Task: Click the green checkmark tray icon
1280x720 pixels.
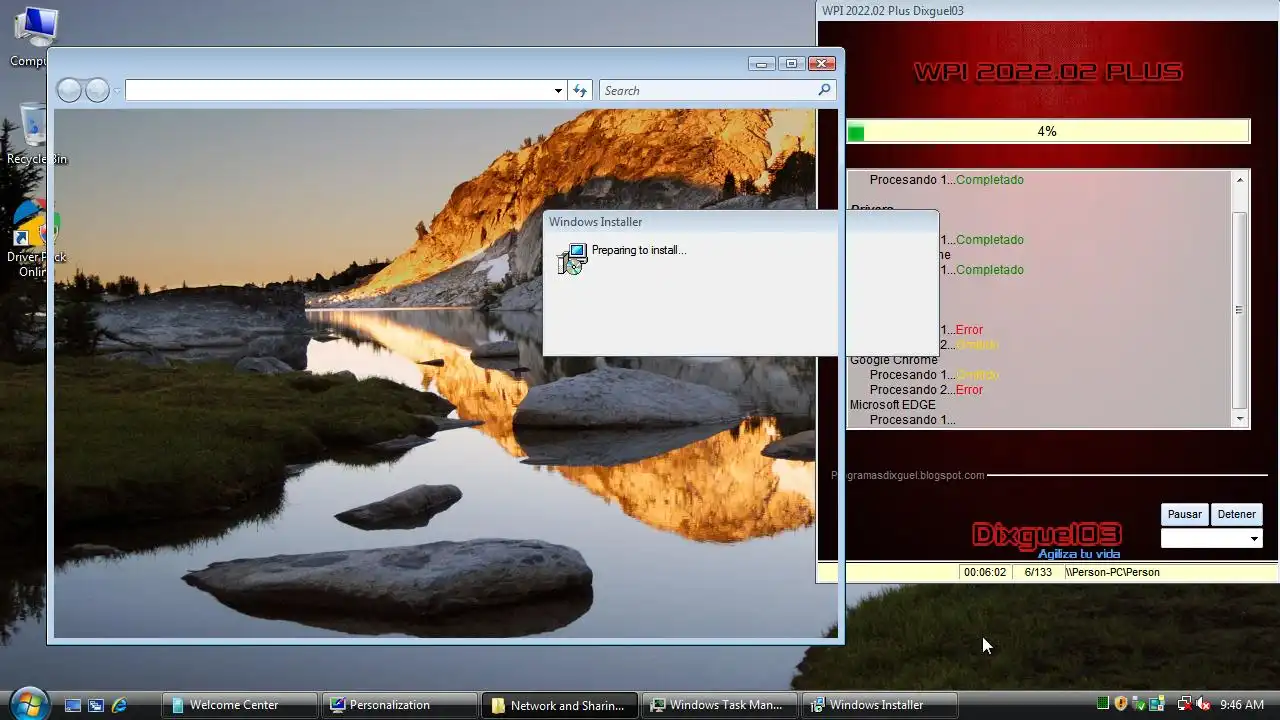Action: [1139, 704]
